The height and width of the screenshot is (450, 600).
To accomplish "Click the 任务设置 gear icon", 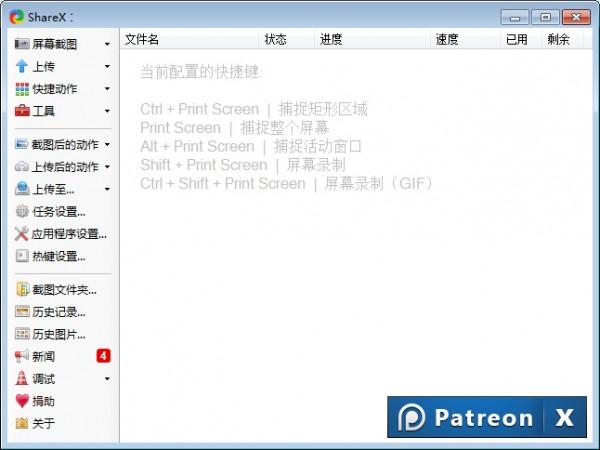I will (x=22, y=211).
